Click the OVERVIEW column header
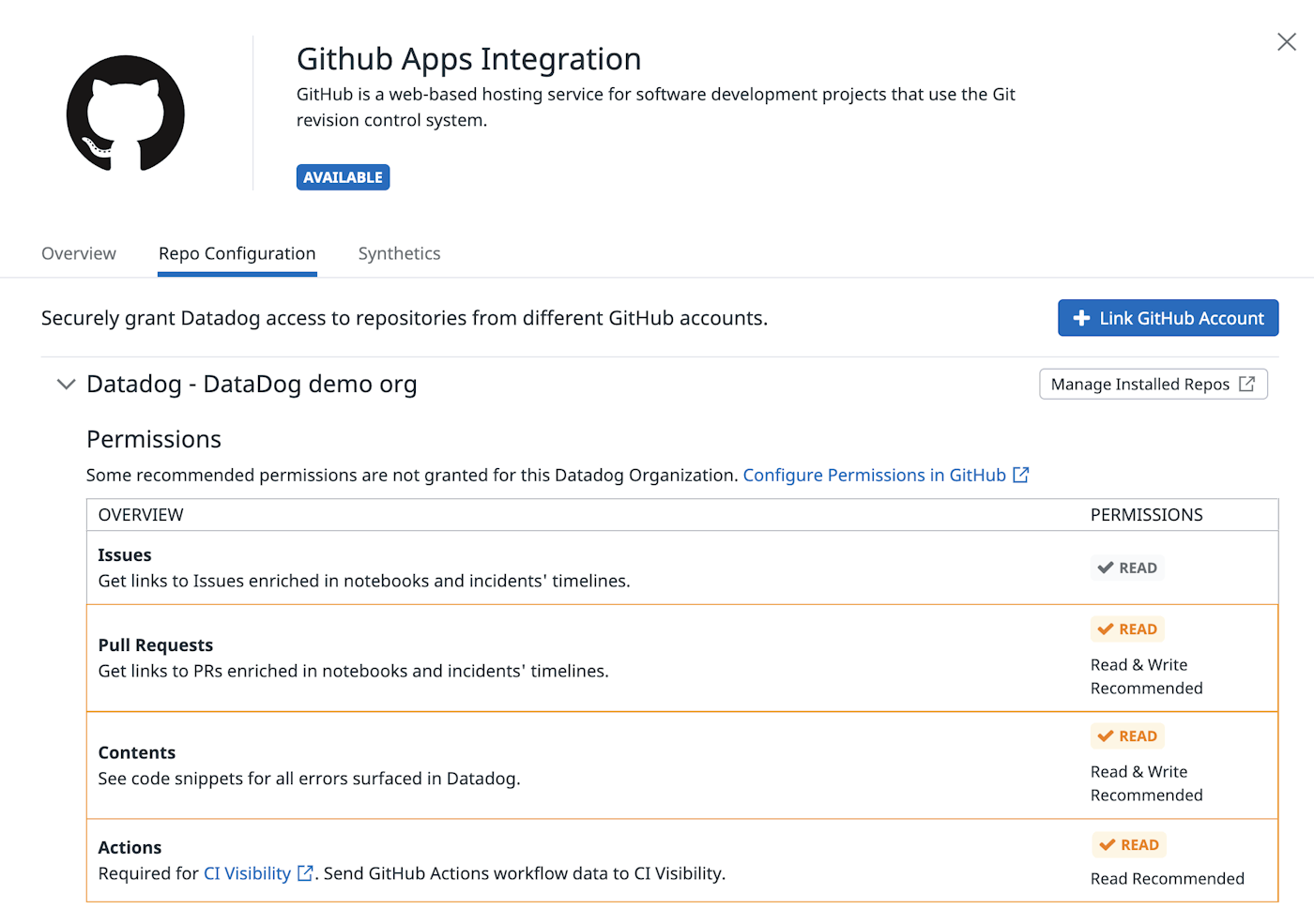 [x=141, y=515]
